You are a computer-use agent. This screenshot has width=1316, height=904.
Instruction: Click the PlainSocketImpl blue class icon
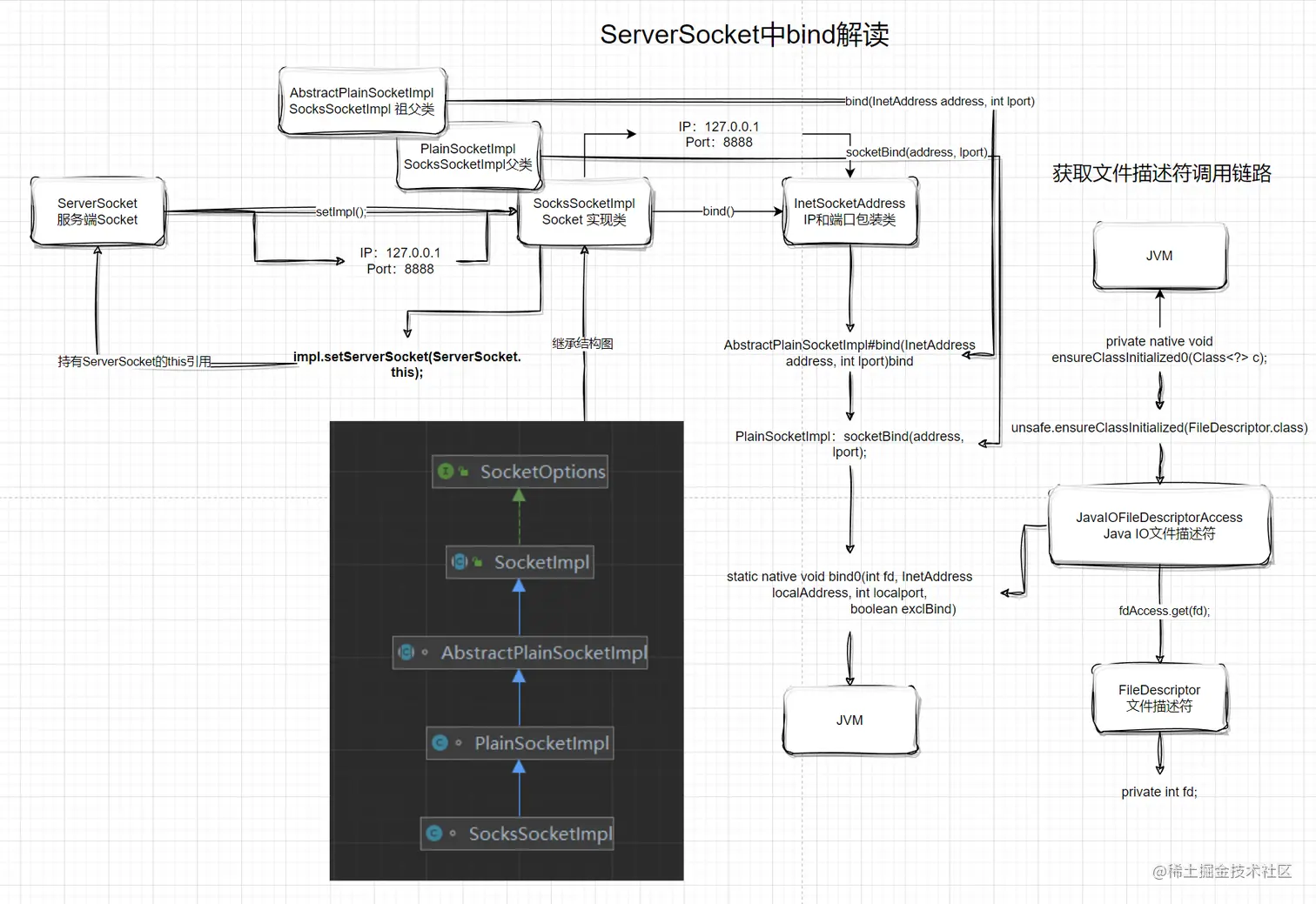coord(440,744)
